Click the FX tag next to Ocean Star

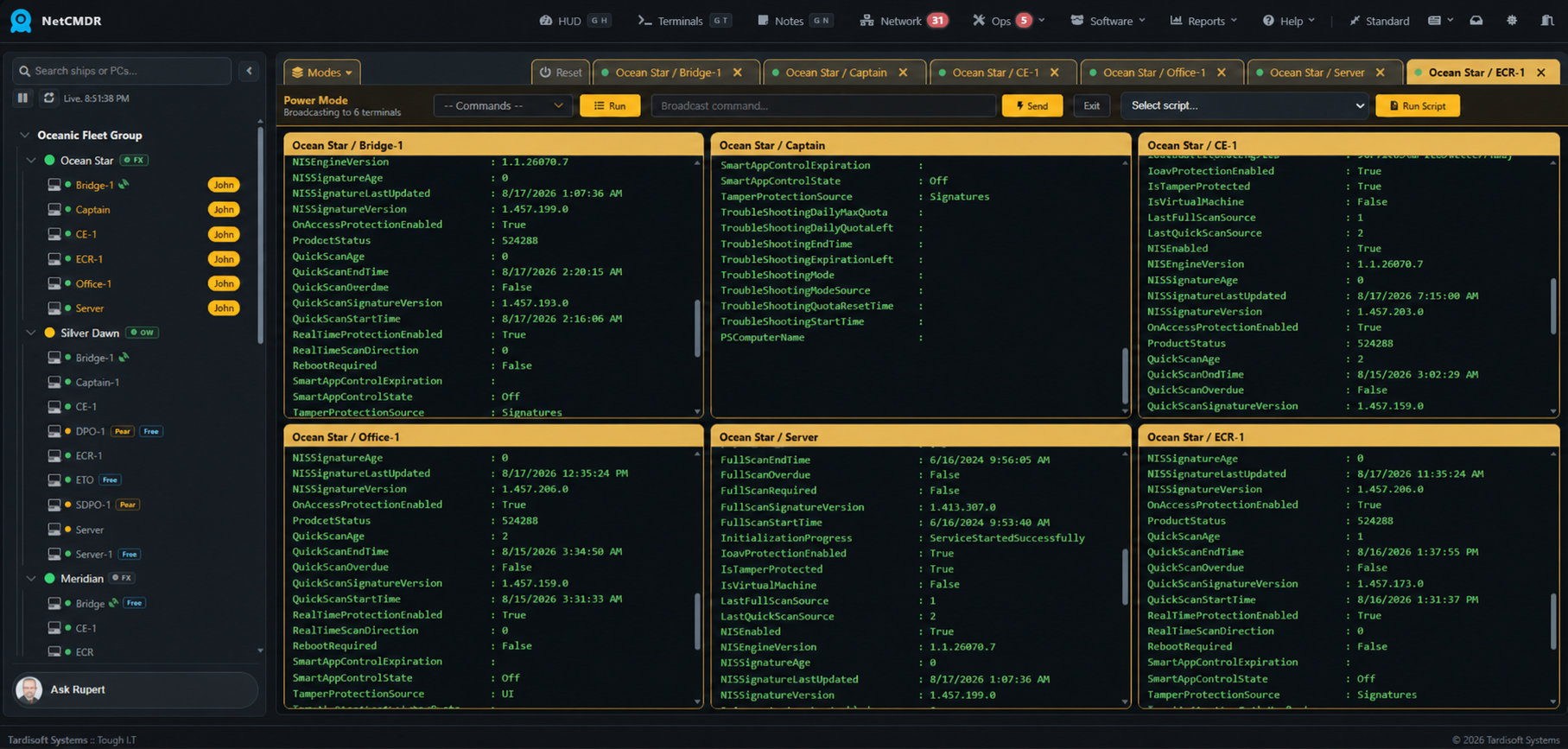pyautogui.click(x=134, y=161)
